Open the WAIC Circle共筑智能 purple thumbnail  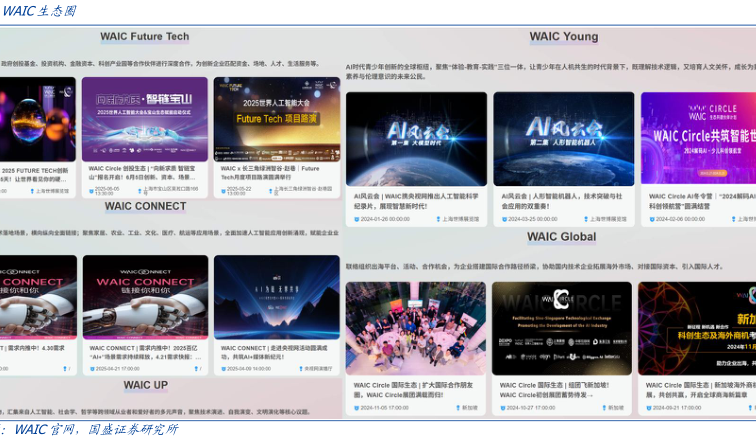pos(699,138)
